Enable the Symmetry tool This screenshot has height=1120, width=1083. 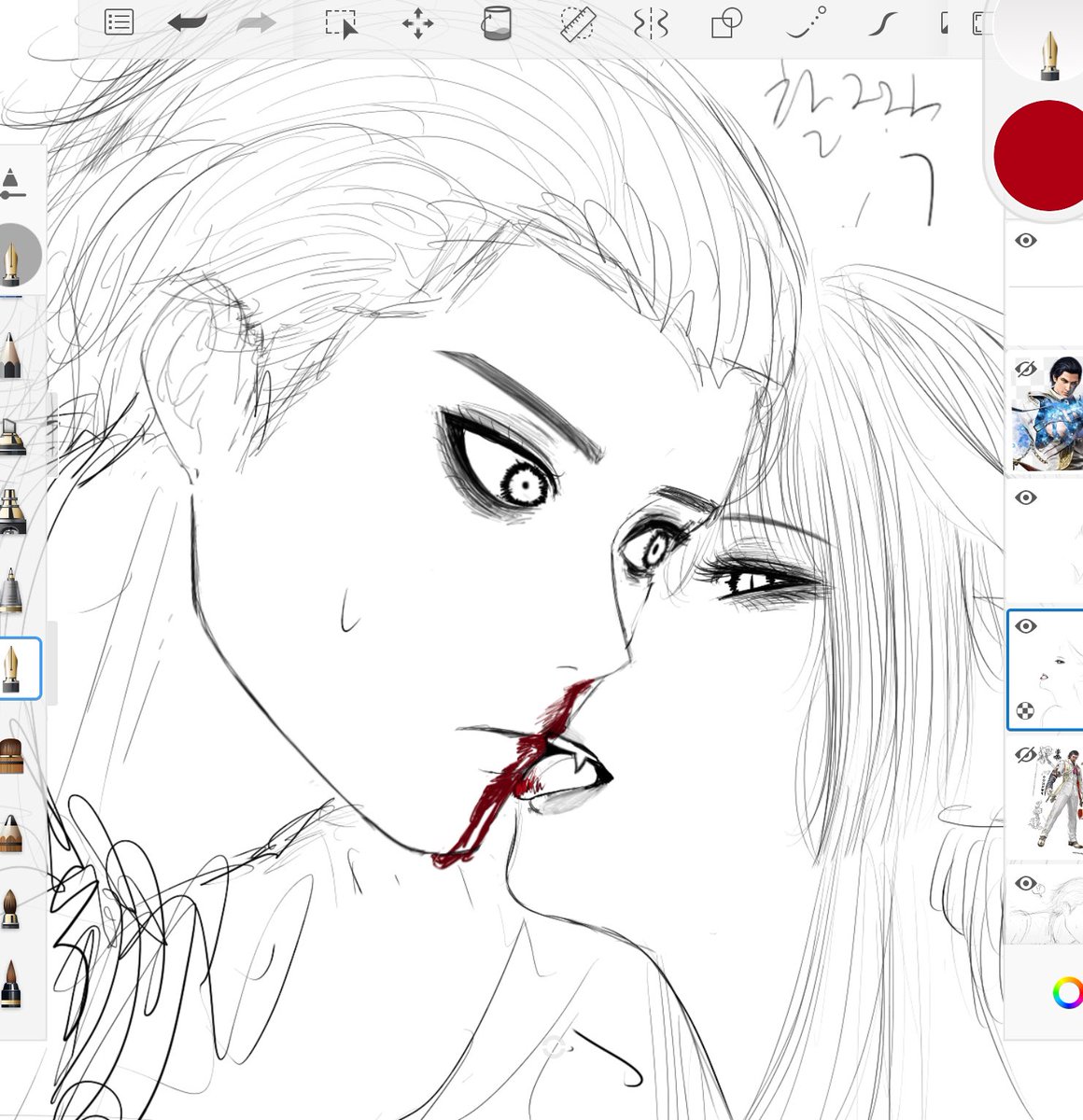pos(651,24)
